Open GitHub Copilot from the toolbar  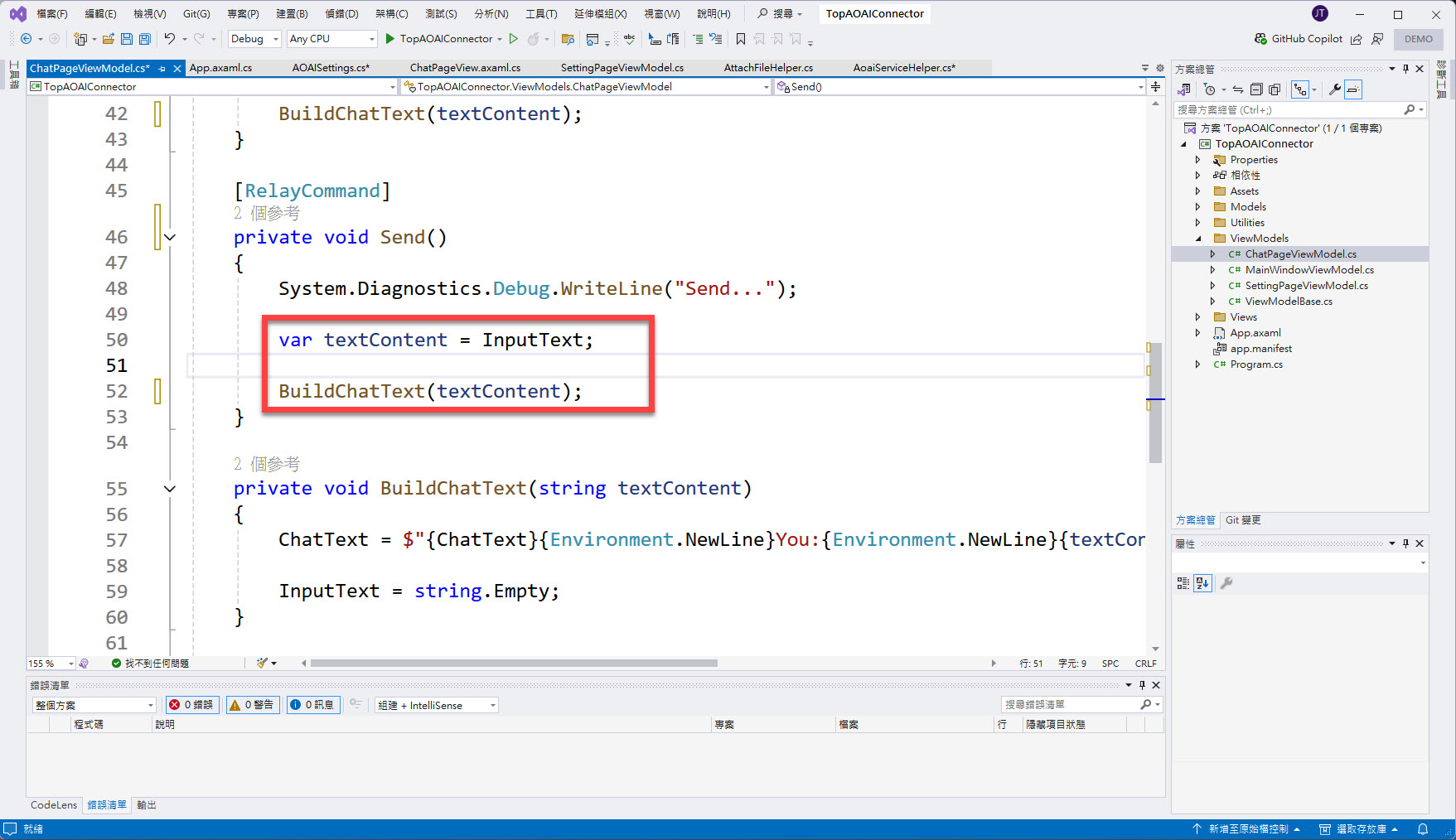coord(1299,39)
